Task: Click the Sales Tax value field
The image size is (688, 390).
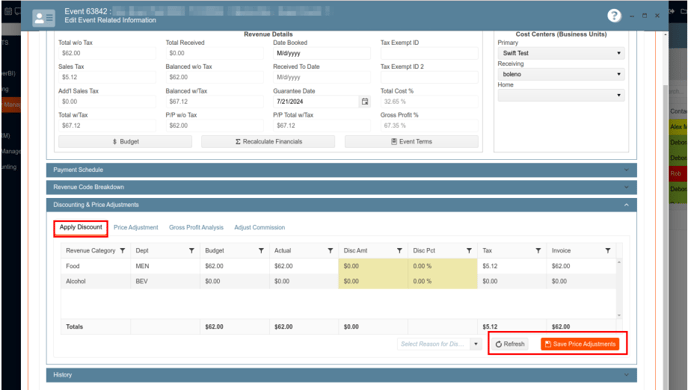Action: (107, 77)
